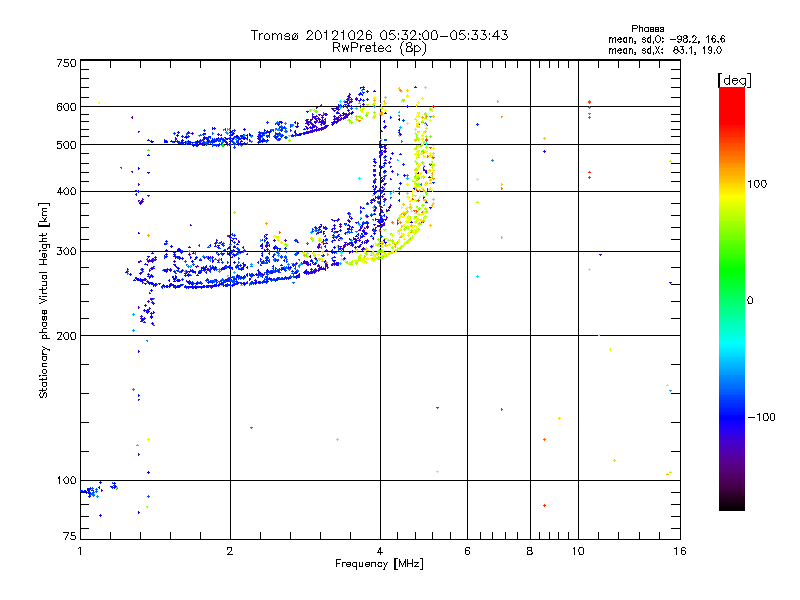Click the colorbar tick label "0"
Image resolution: width=800 pixels, height=600 pixels.
750,301
